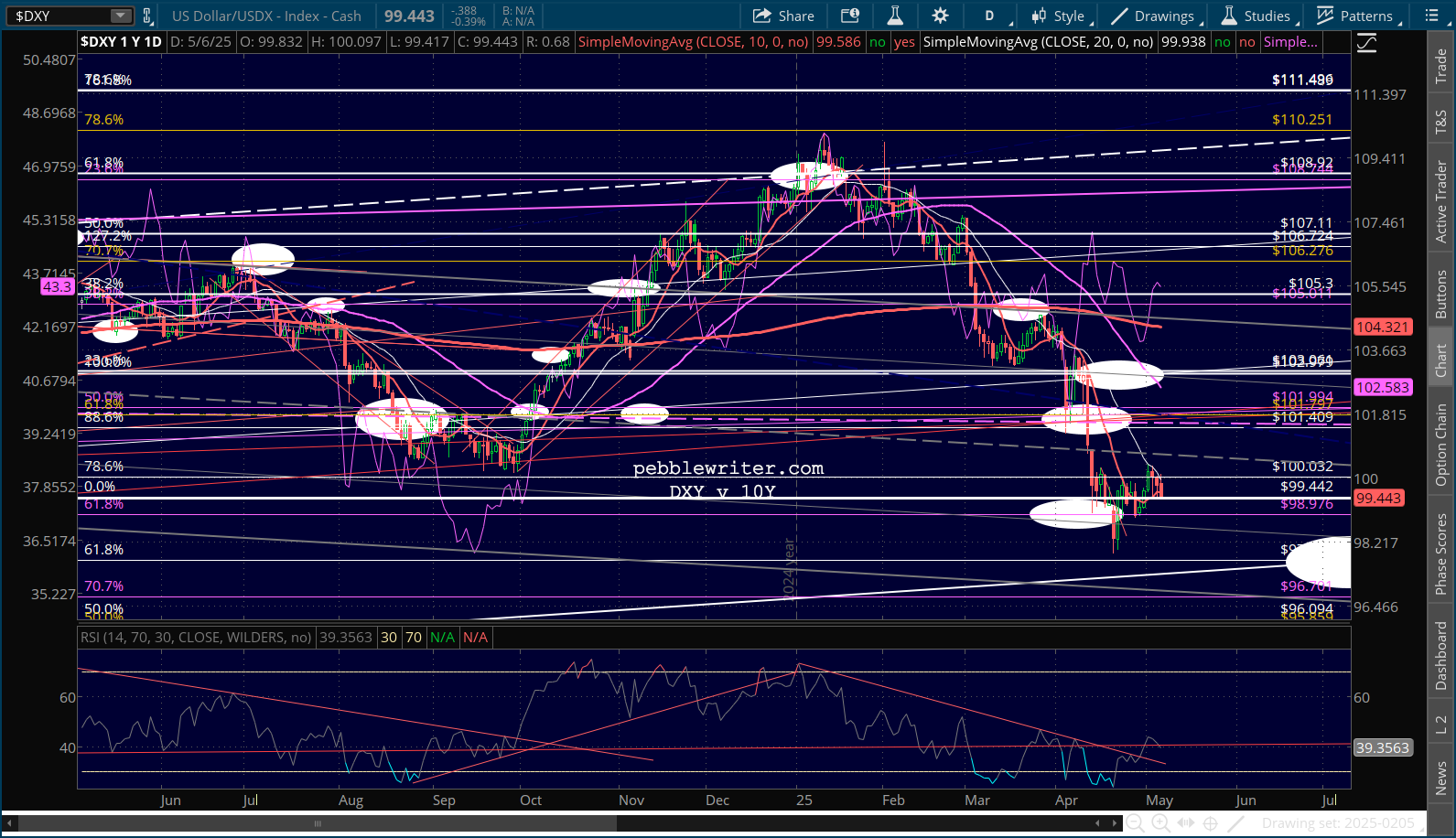Image resolution: width=1456 pixels, height=838 pixels.
Task: Select the line drawing tool icon
Action: [1235, 823]
